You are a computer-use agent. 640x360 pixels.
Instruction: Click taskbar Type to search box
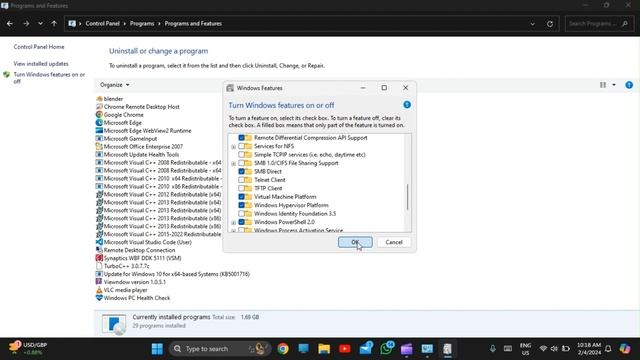(220, 349)
